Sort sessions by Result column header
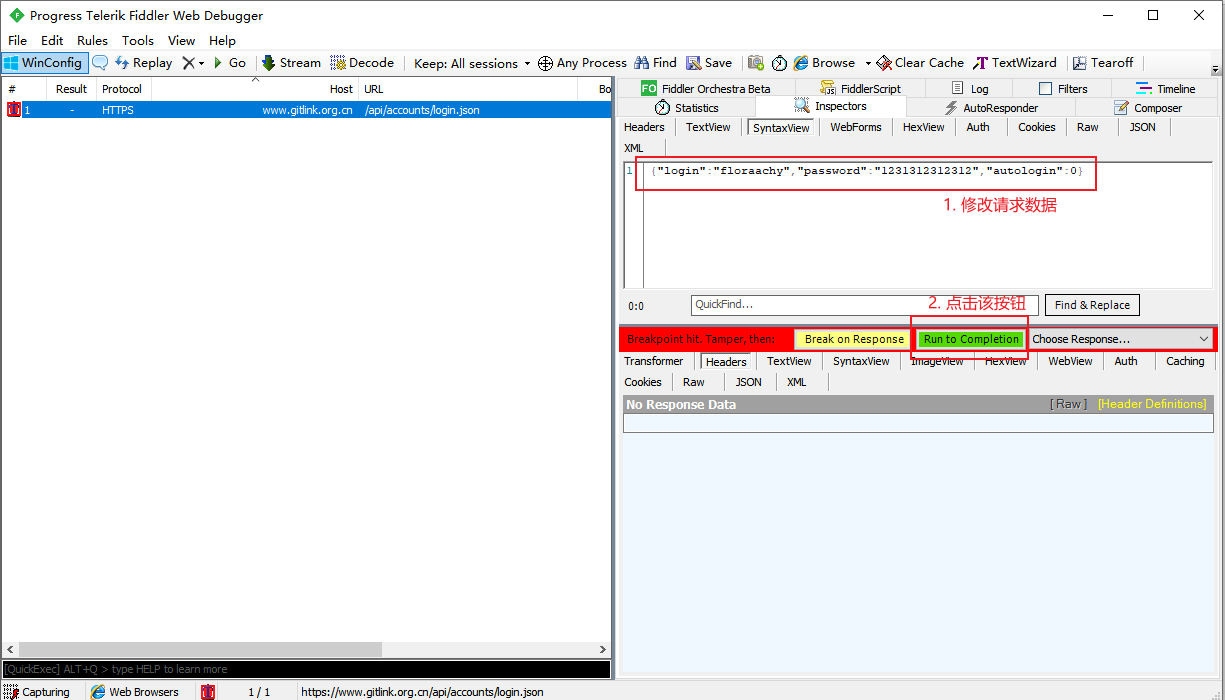This screenshot has height=700, width=1225. pyautogui.click(x=71, y=89)
